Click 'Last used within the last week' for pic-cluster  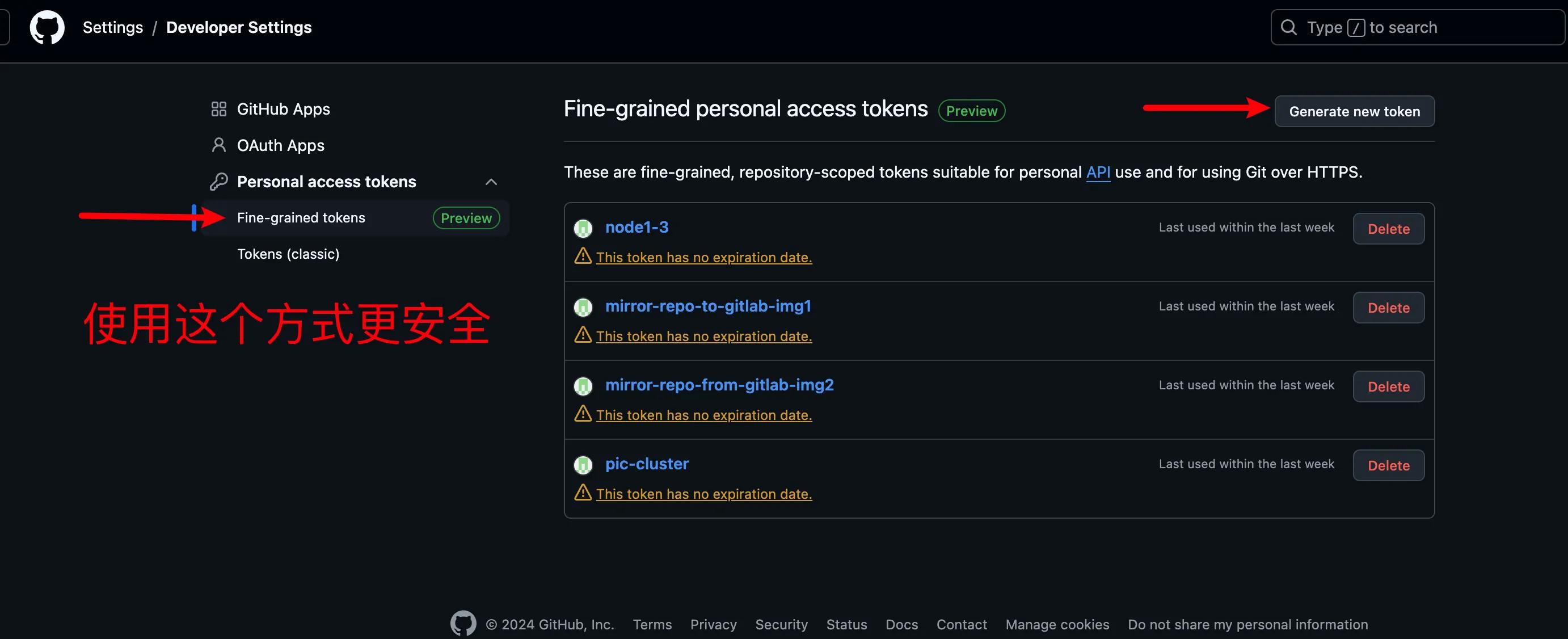[1246, 464]
